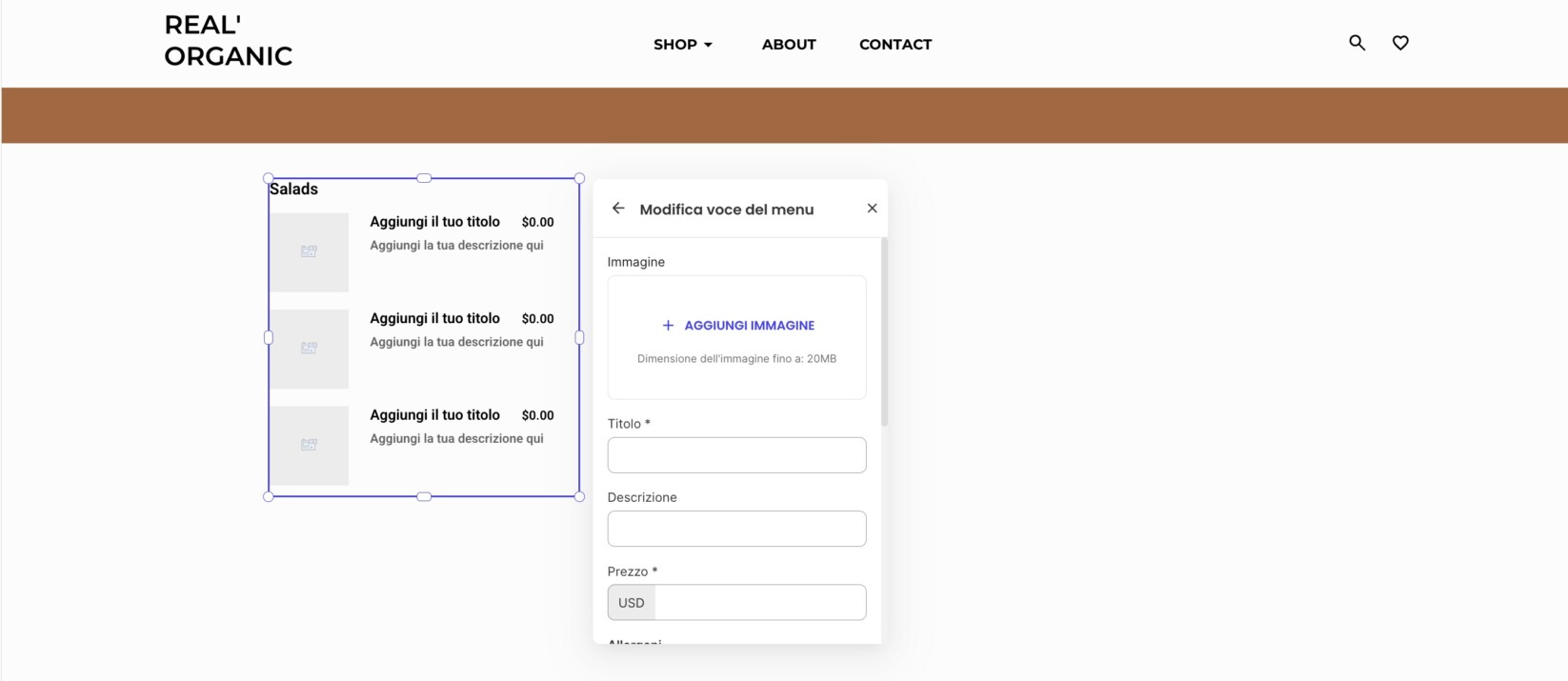Click the second item's "Aggiungi il tuo titolo"
Image resolution: width=1568 pixels, height=681 pixels.
(435, 318)
